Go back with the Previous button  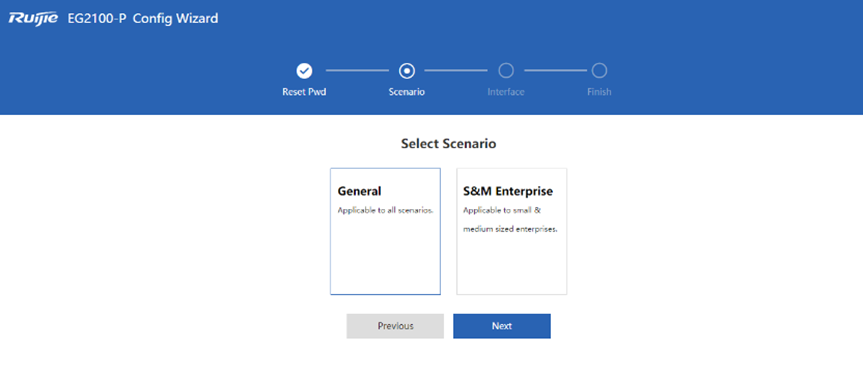(395, 326)
